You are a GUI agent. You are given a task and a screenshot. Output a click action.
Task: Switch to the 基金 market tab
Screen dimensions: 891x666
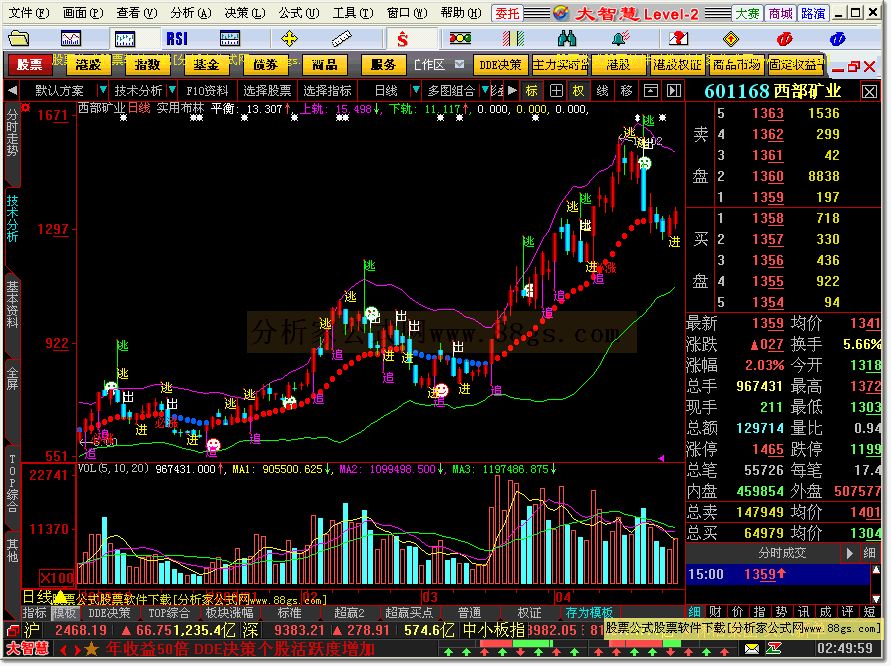coord(206,64)
